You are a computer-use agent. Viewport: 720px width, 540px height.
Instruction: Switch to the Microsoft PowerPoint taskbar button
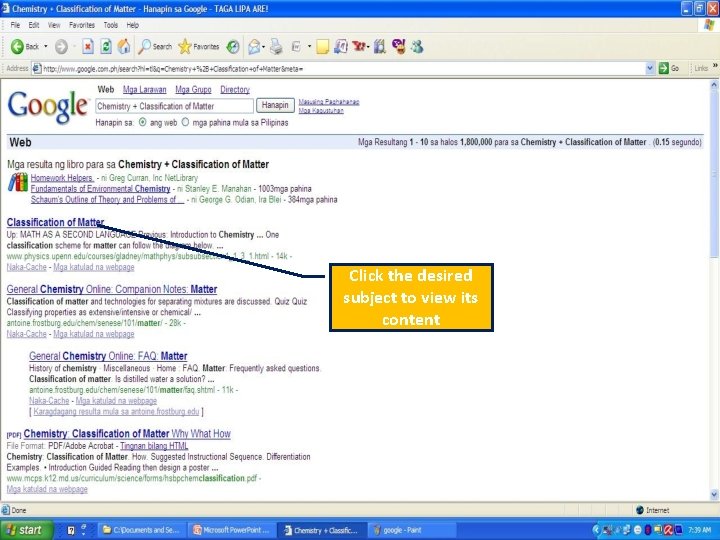click(232, 530)
